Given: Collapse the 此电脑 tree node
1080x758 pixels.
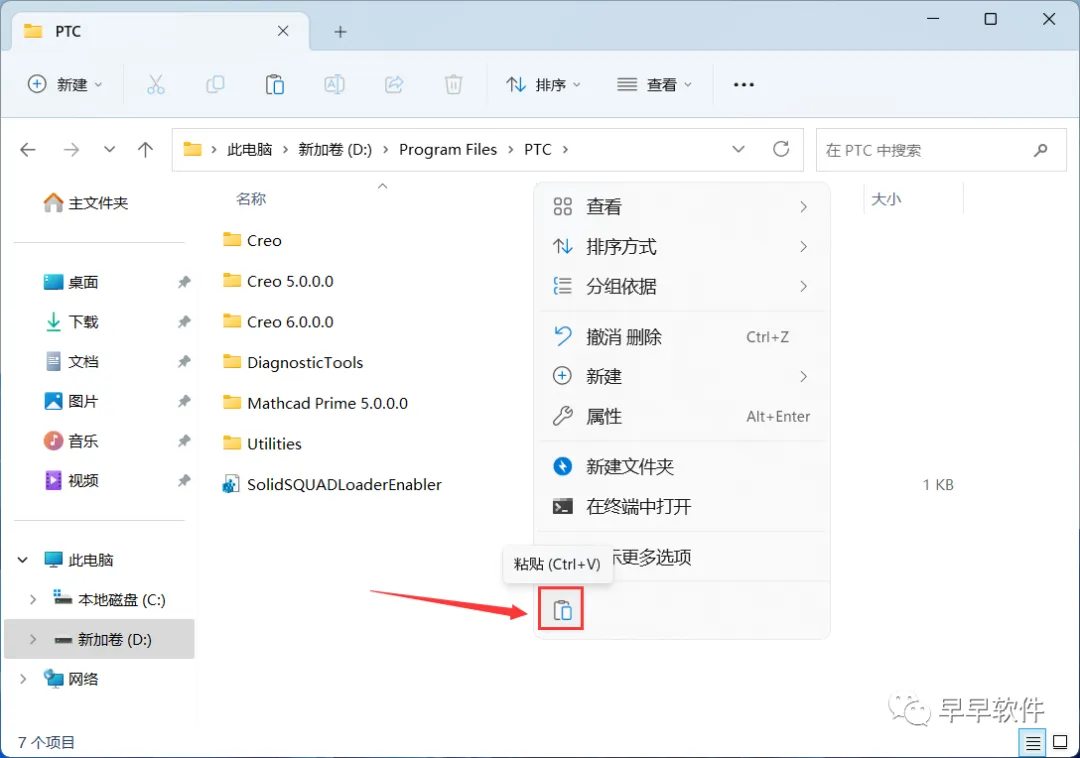Looking at the screenshot, I should coord(23,560).
